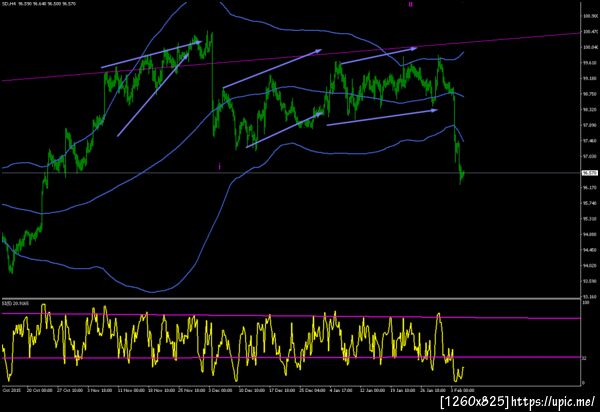Click the '3 Feb 00:00' date label

coord(462,391)
